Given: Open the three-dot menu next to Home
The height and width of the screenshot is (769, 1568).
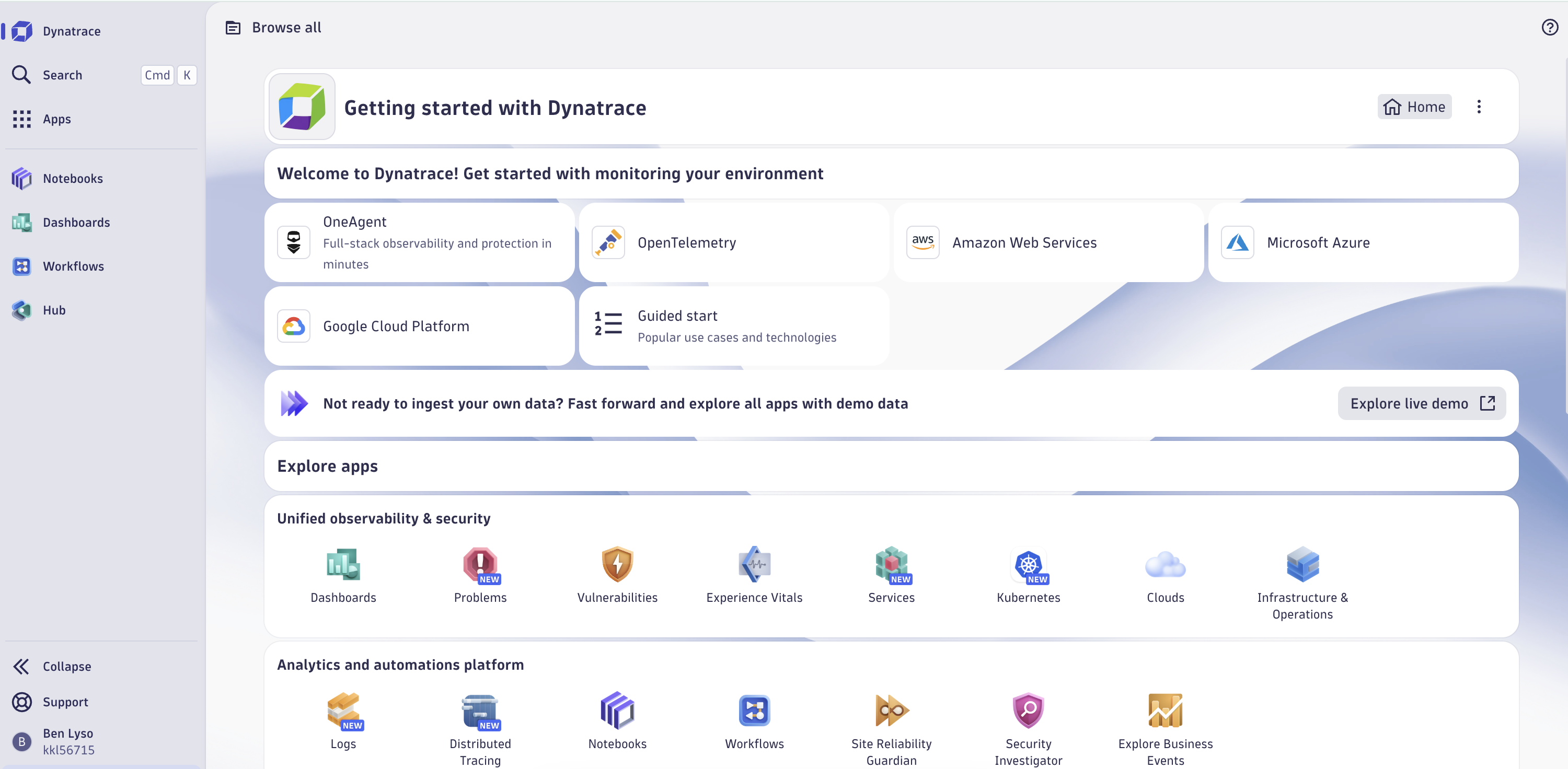Looking at the screenshot, I should [x=1480, y=107].
